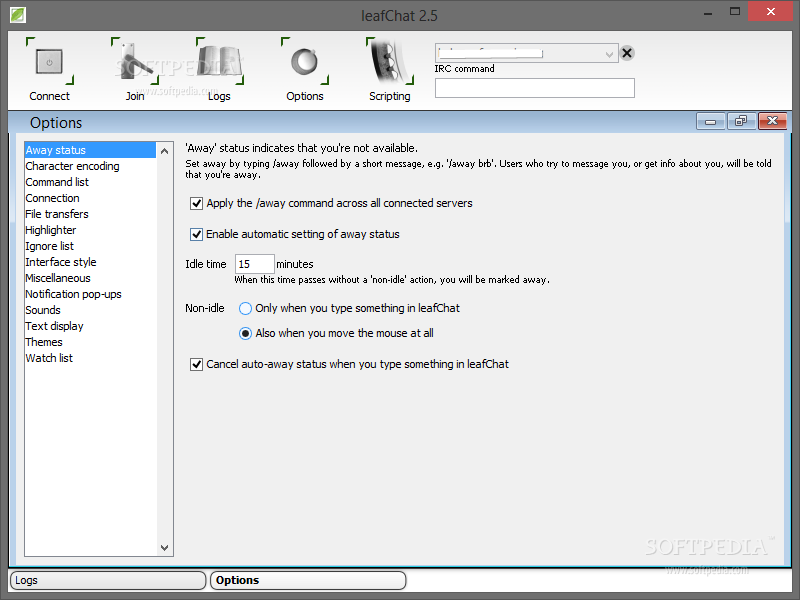This screenshot has height=600, width=800.
Task: Click the options list scroll up arrow
Action: pyautogui.click(x=164, y=151)
